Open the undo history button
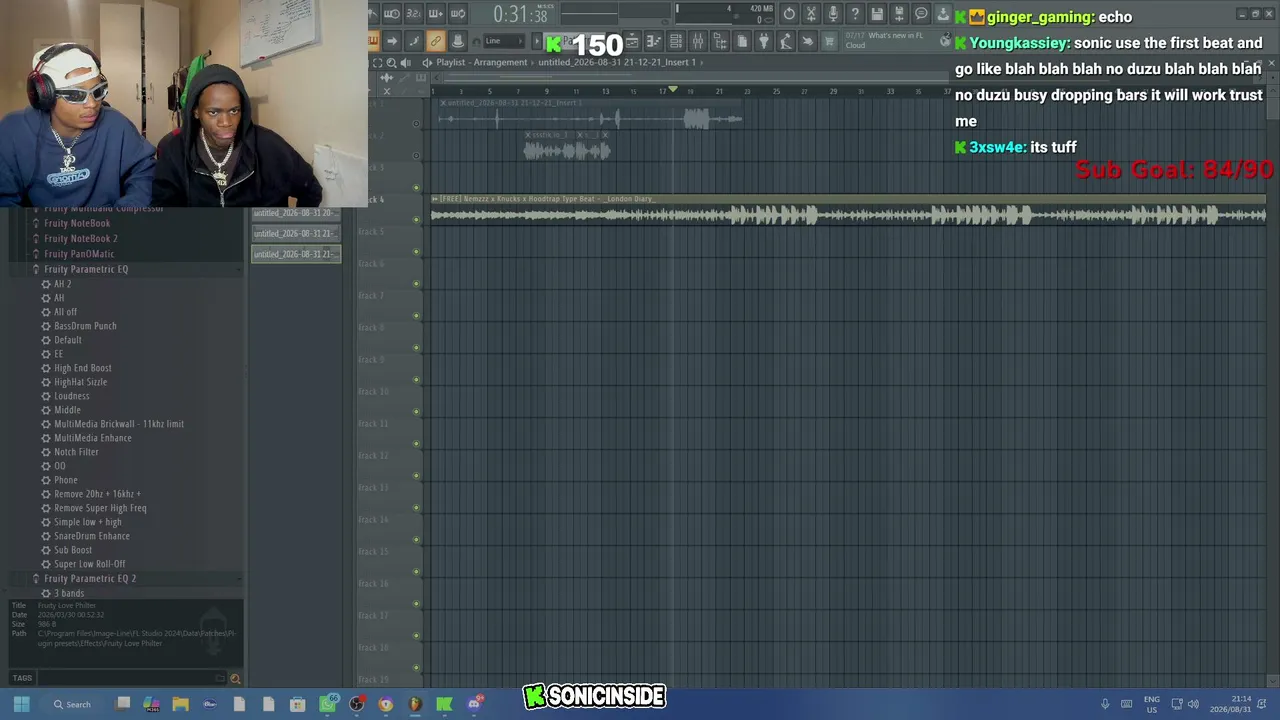 point(789,13)
